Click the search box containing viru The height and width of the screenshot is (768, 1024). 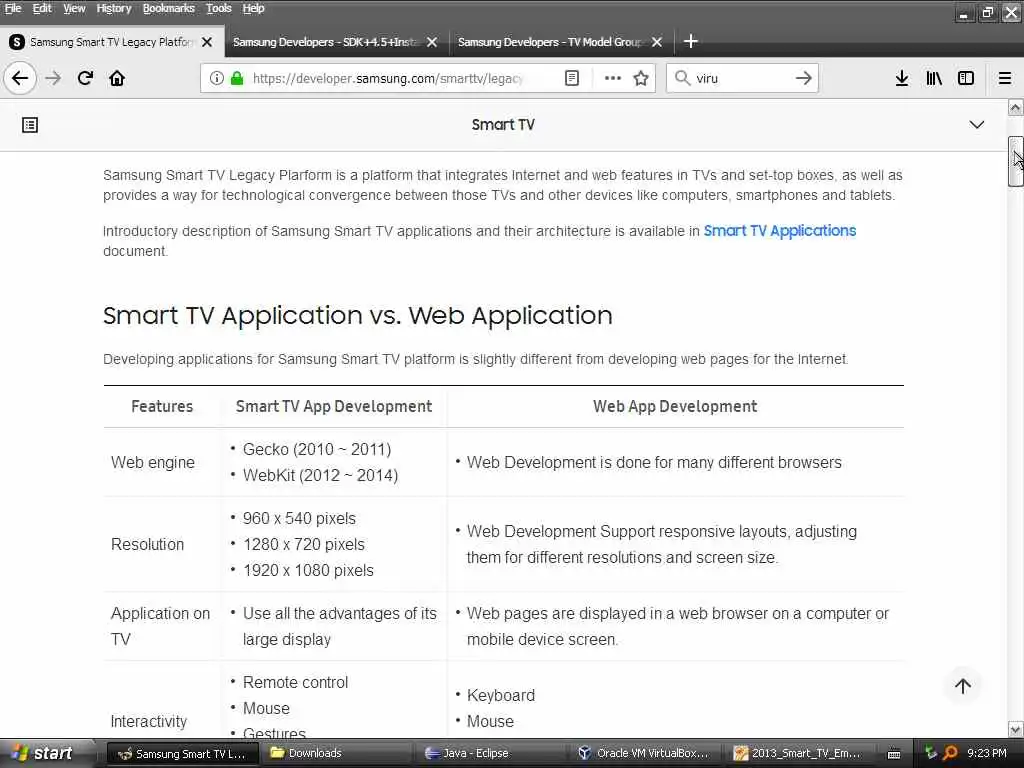tap(741, 78)
